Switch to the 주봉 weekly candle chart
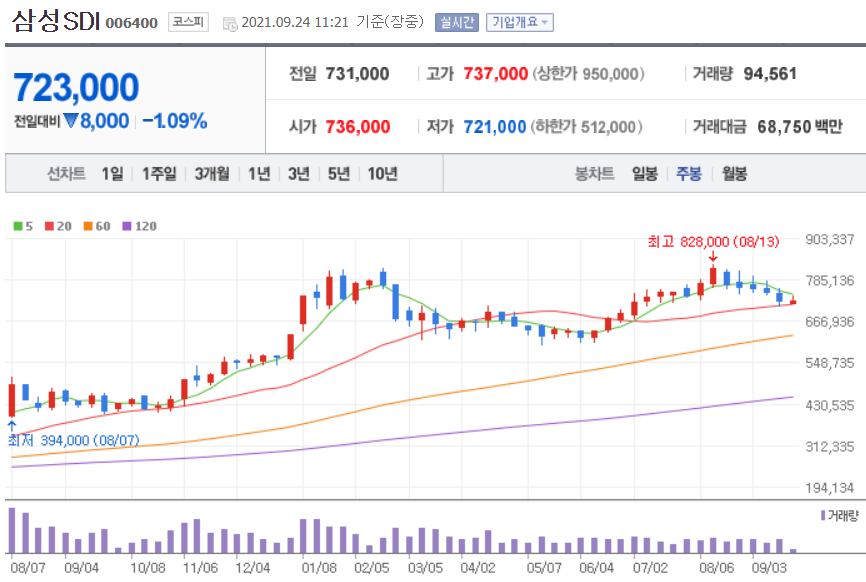Viewport: 866px width, 582px height. click(689, 174)
